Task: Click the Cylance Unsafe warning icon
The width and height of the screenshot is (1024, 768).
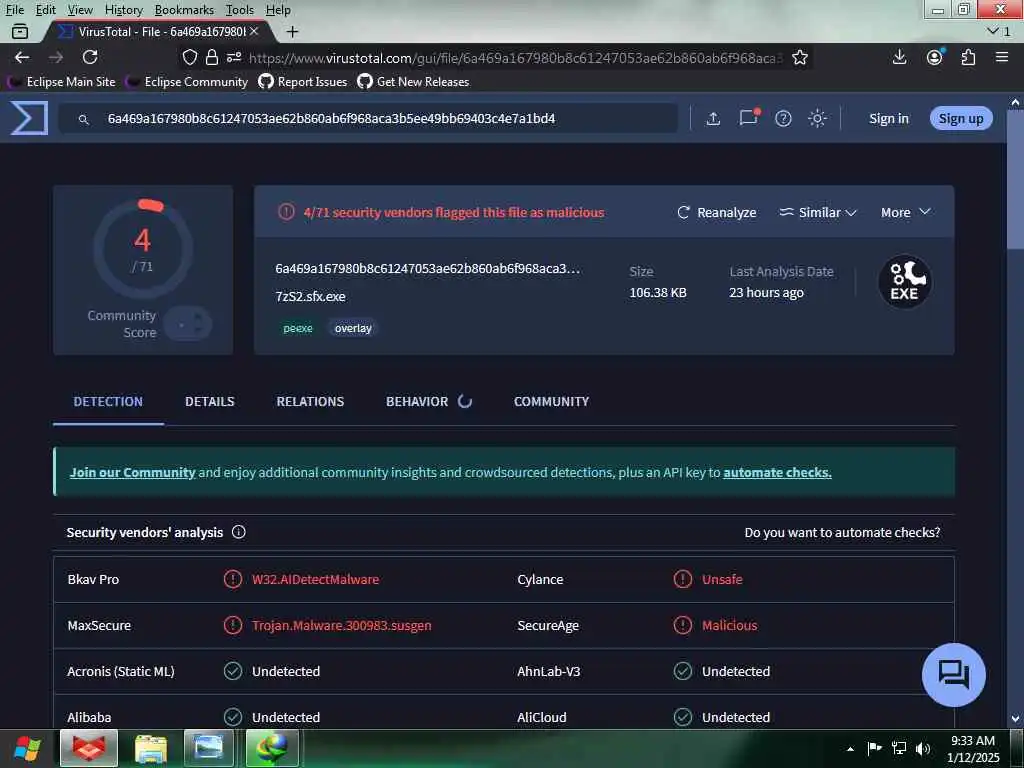Action: pos(682,579)
